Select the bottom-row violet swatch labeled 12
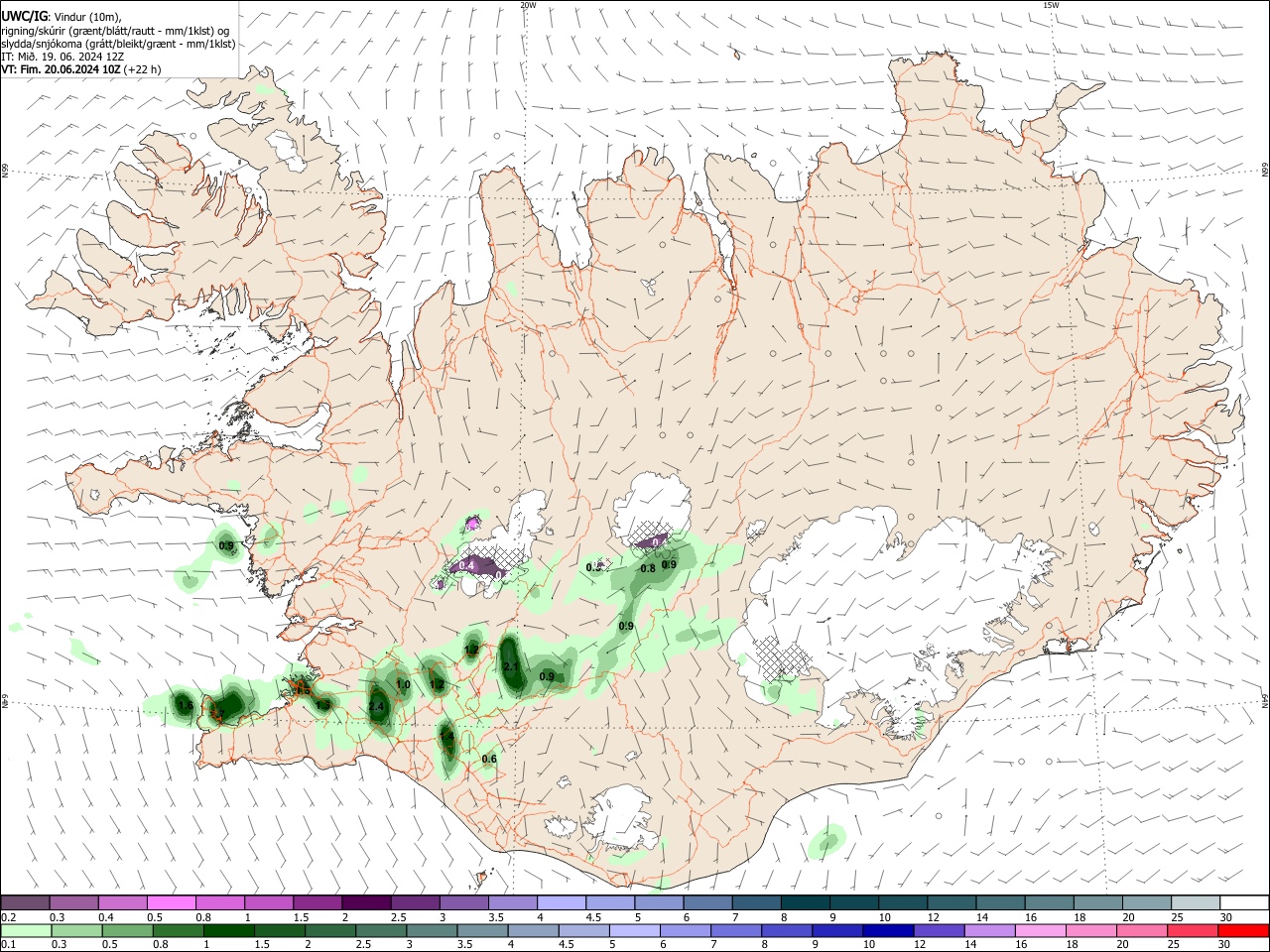 [939, 930]
